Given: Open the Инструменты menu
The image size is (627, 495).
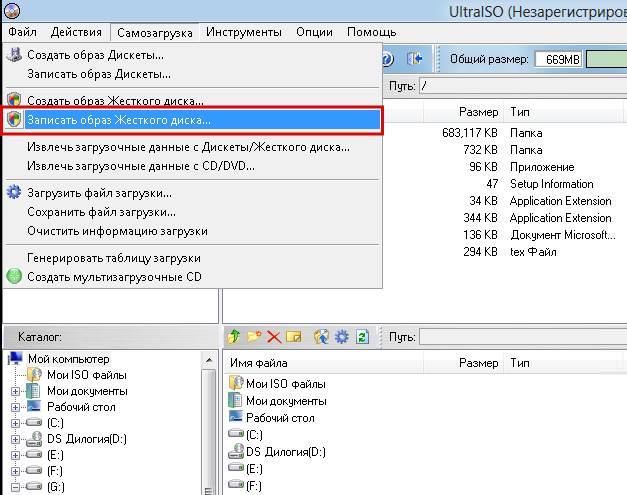Looking at the screenshot, I should 244,32.
